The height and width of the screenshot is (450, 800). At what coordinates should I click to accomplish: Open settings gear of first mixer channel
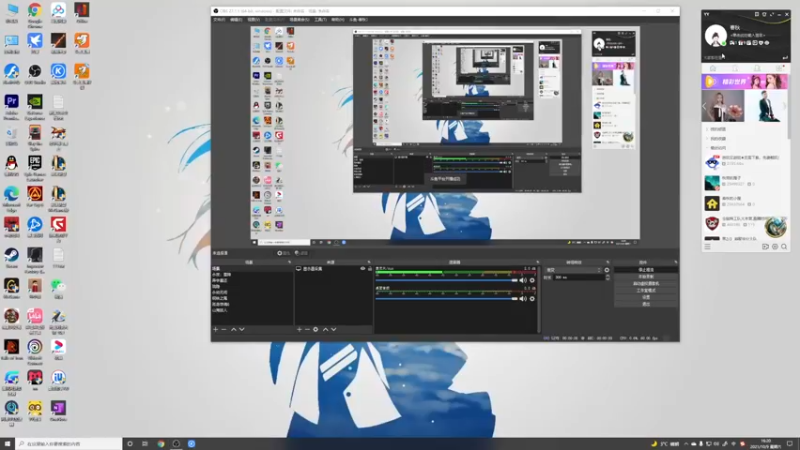[x=532, y=280]
